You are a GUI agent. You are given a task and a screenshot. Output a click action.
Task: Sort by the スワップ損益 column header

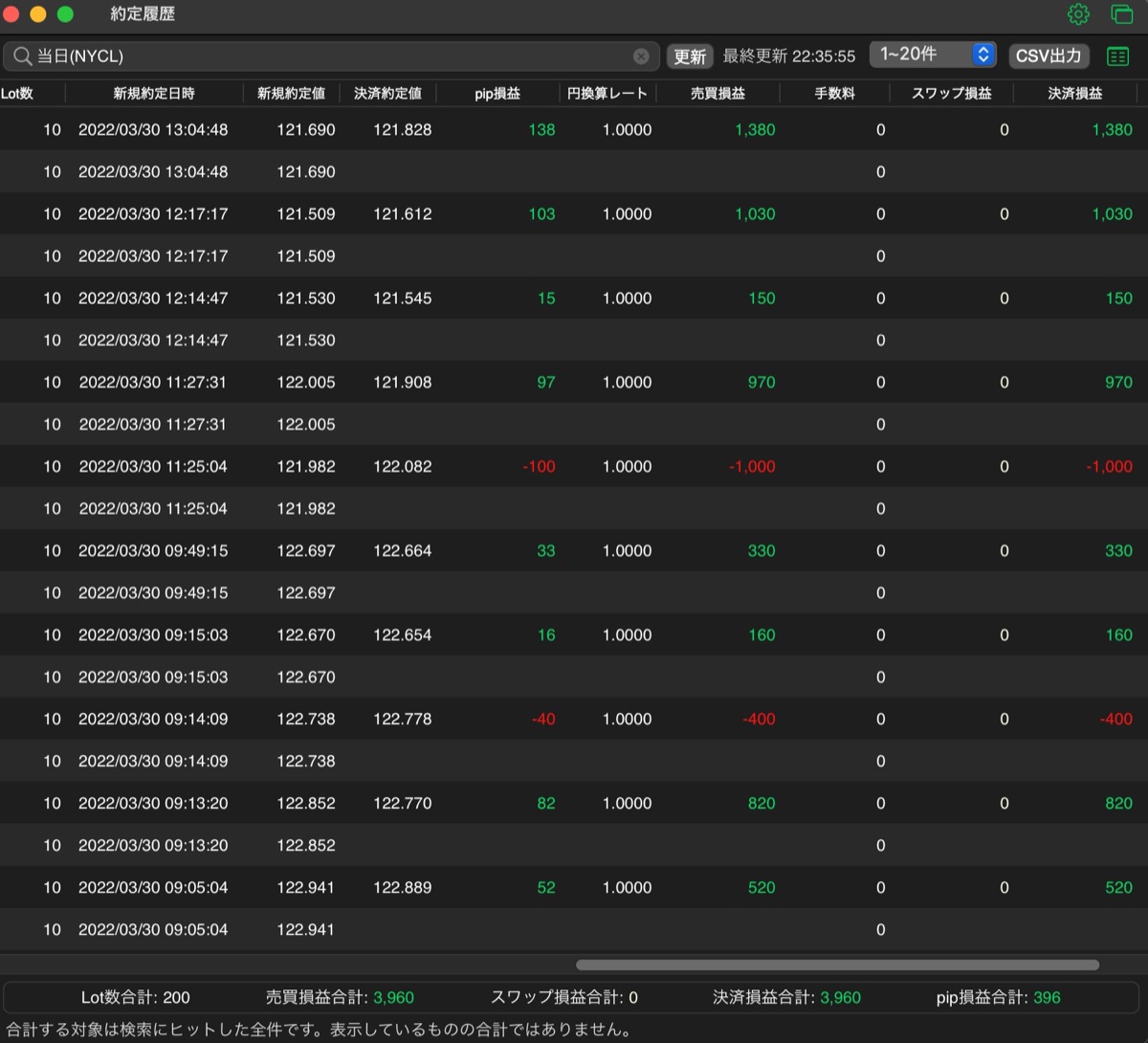[x=951, y=93]
